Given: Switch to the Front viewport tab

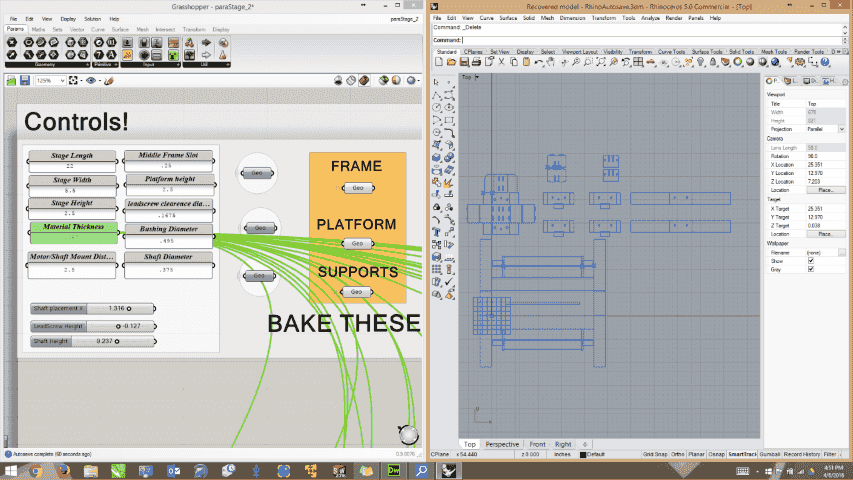Looking at the screenshot, I should point(537,444).
